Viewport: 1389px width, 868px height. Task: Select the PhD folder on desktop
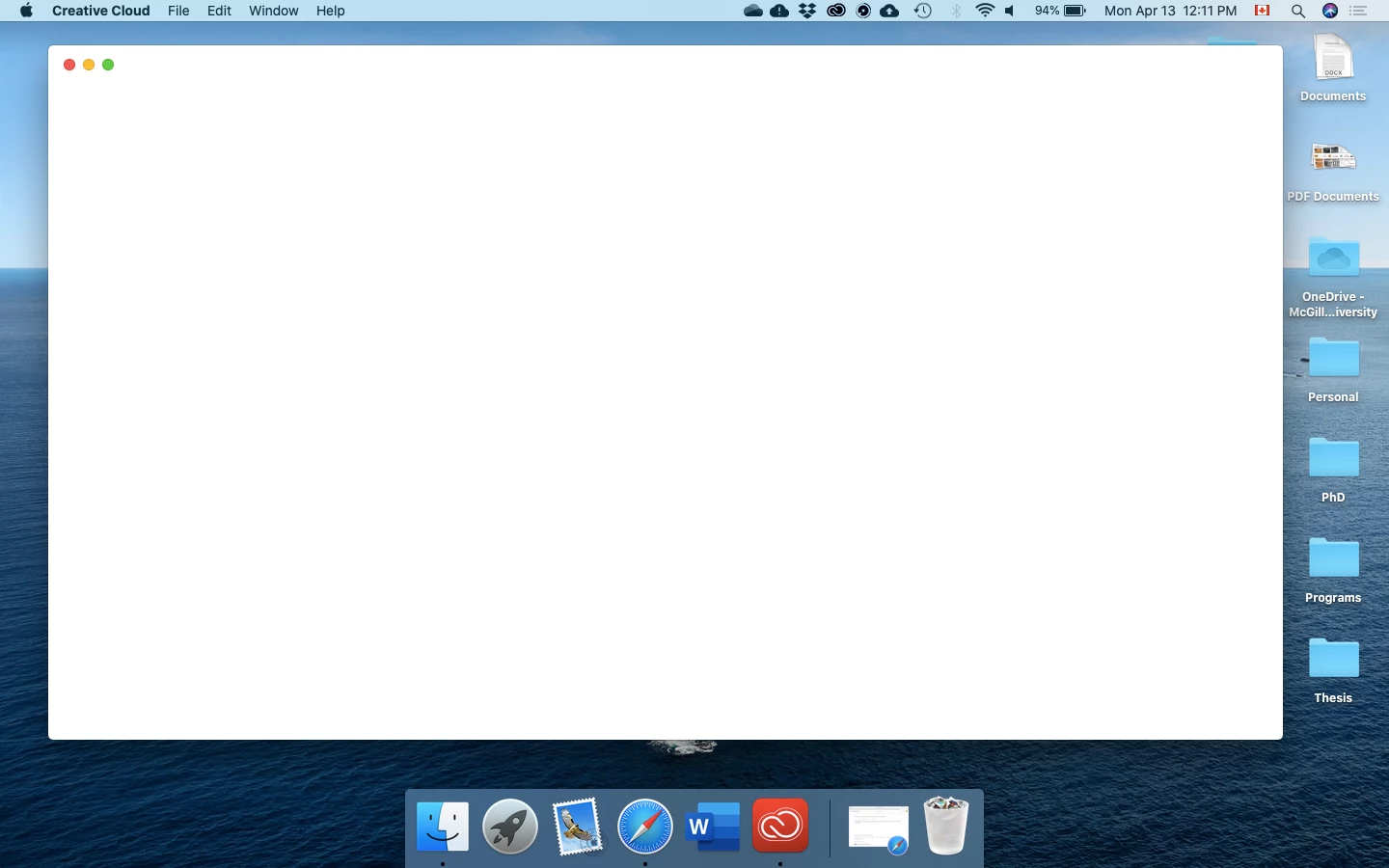tap(1333, 469)
